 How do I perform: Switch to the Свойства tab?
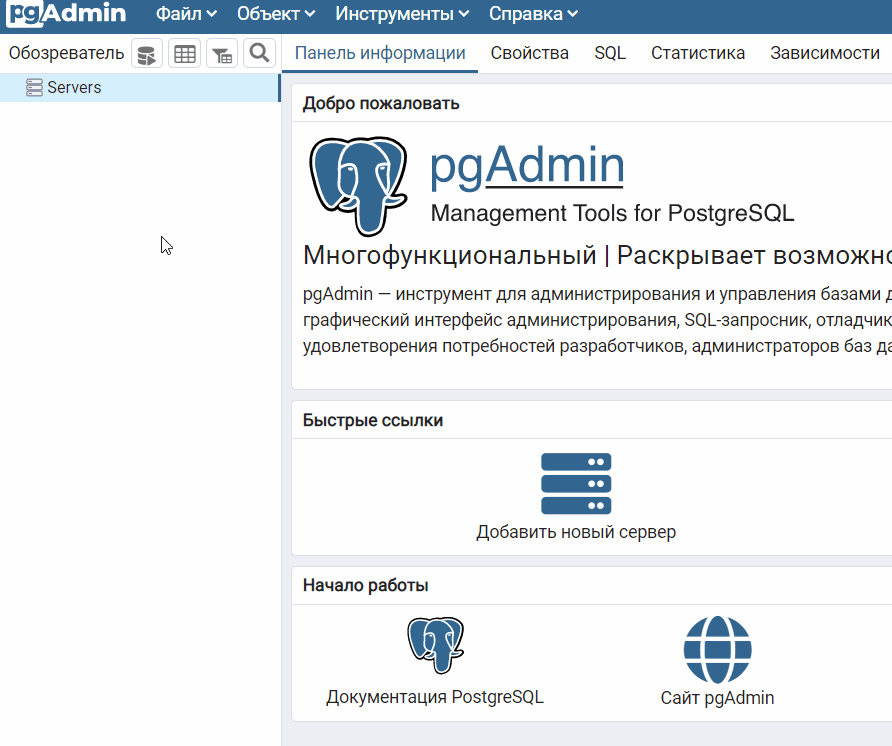click(x=530, y=53)
